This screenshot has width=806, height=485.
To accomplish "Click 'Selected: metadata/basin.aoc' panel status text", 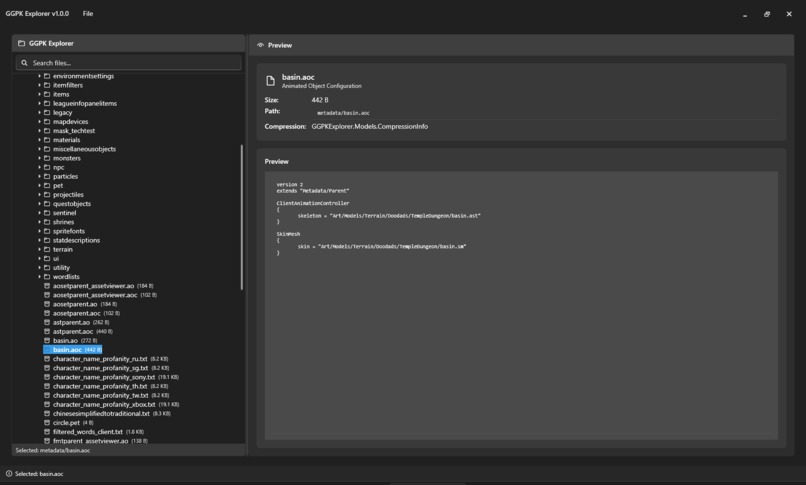I will pyautogui.click(x=53, y=450).
